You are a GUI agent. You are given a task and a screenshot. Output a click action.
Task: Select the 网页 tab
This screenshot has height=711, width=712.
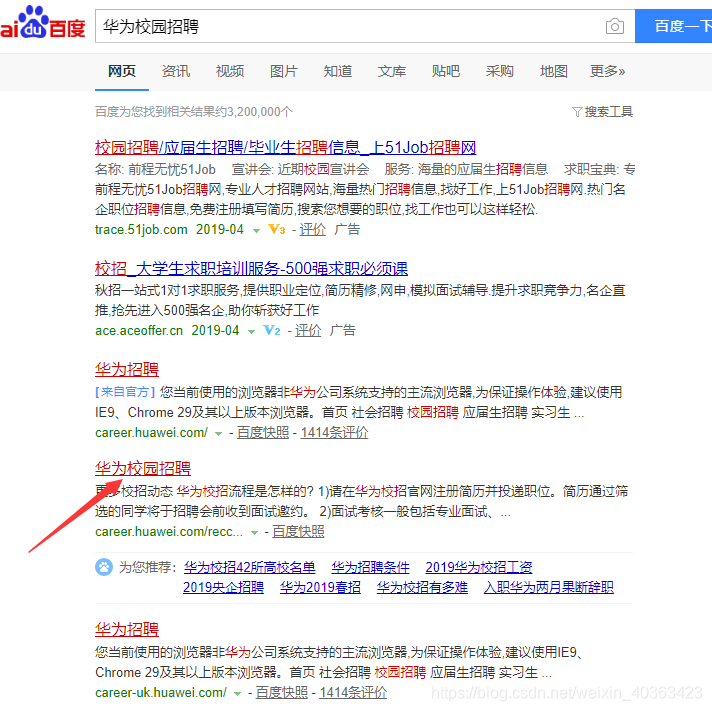coord(122,71)
